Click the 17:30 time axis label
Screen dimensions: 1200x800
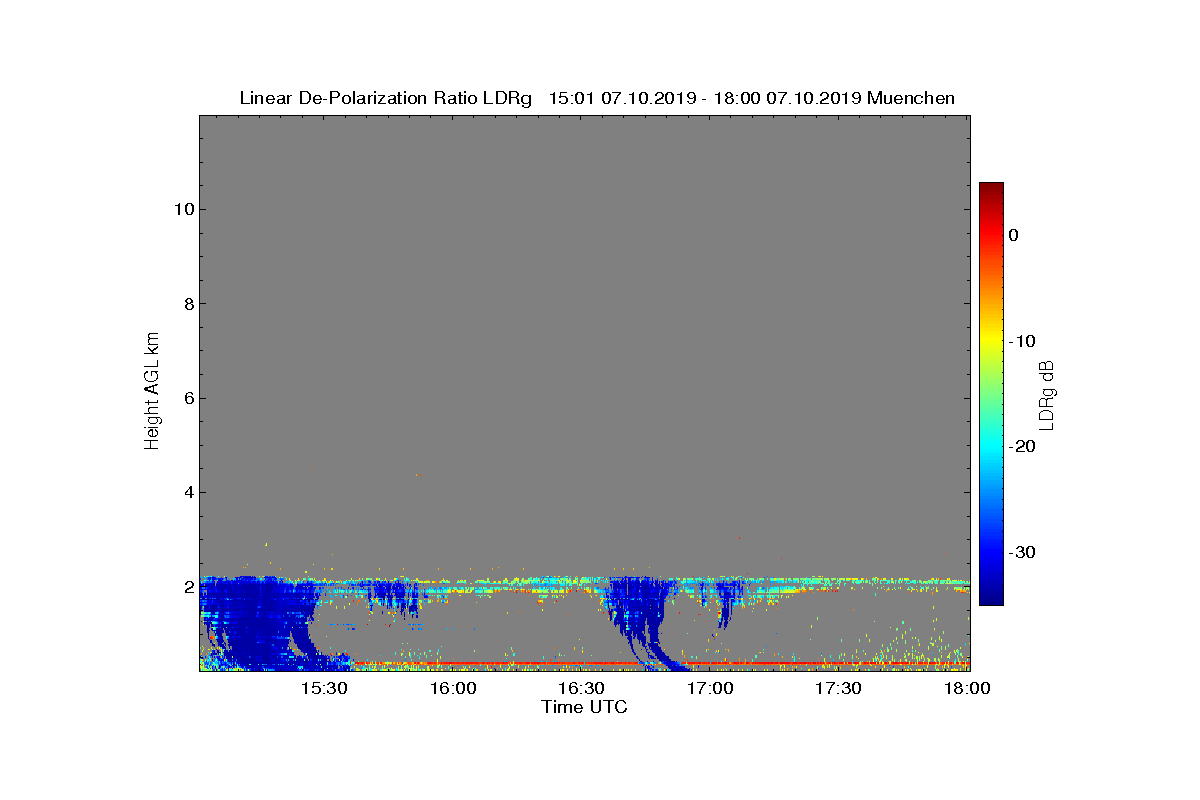[x=838, y=689]
